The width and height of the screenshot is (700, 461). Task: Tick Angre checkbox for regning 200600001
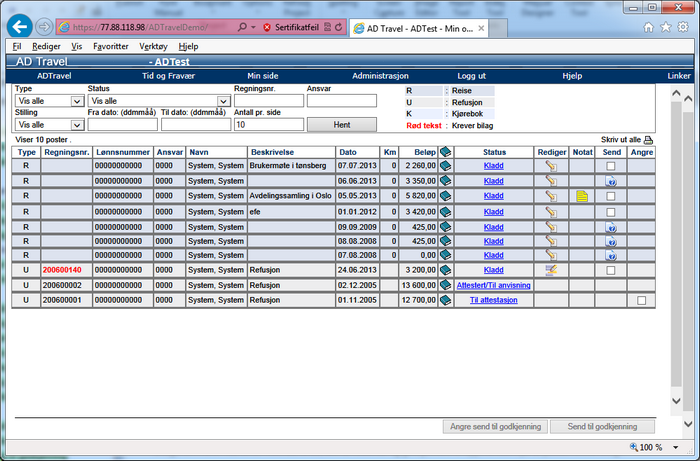coord(641,300)
